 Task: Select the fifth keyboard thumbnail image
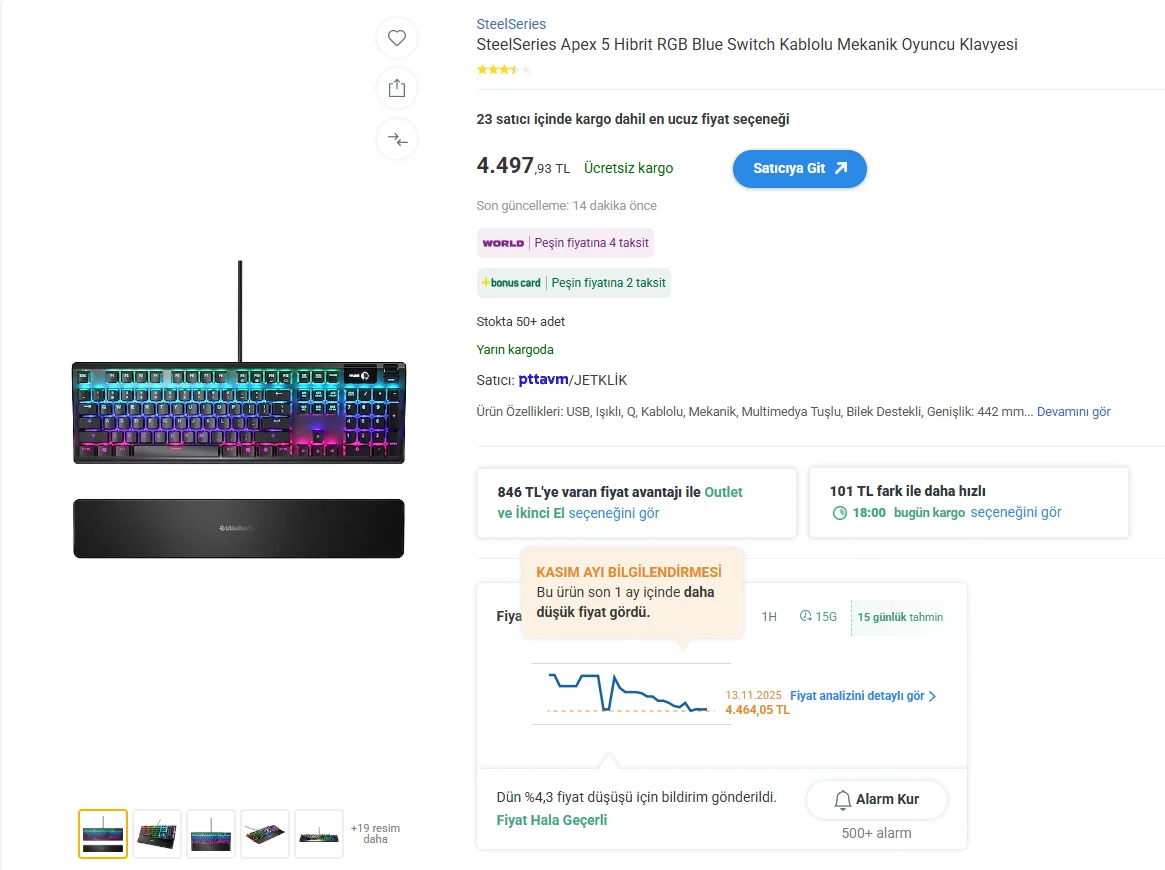click(319, 834)
